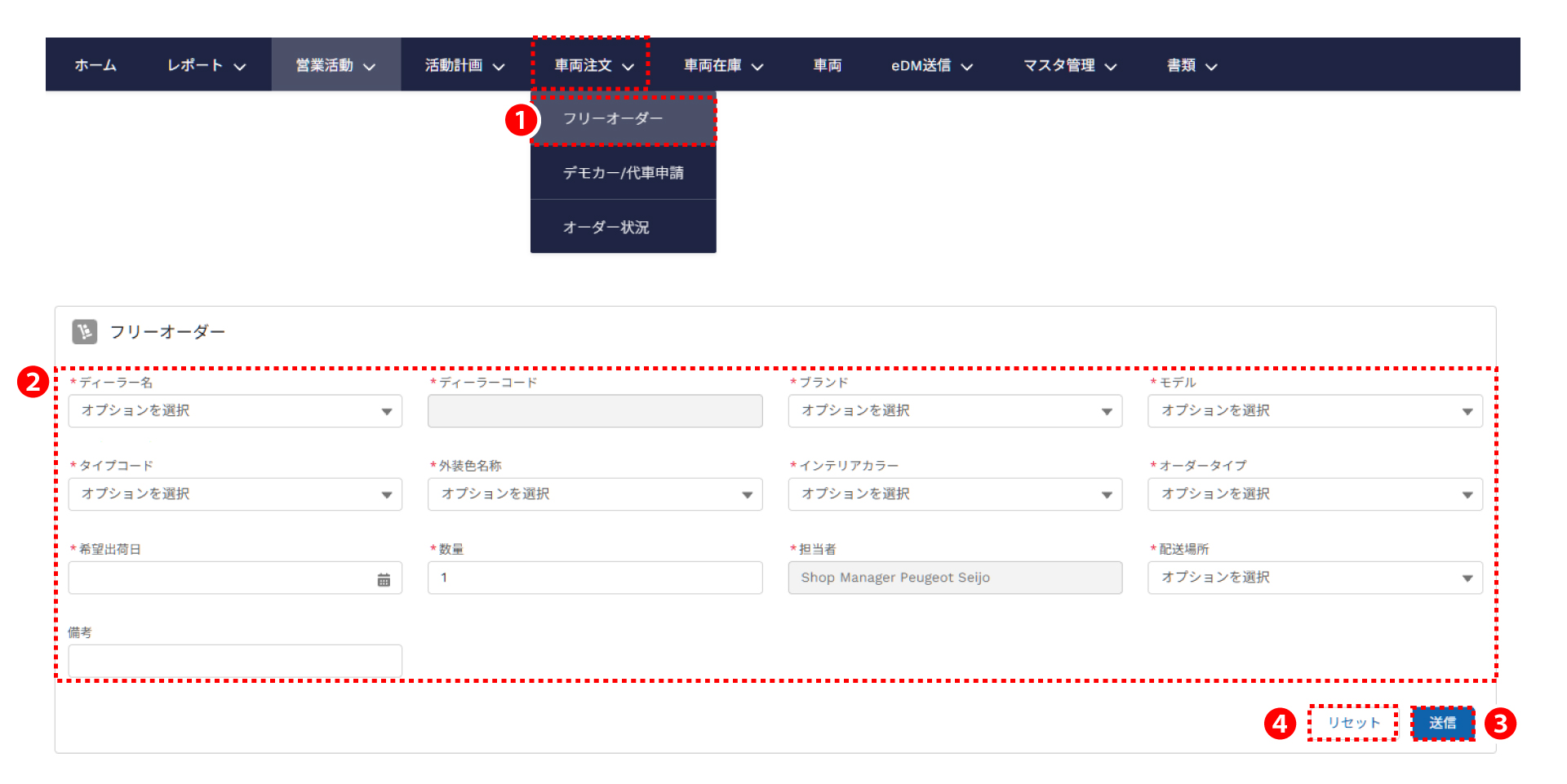Expand the 配送場所 dropdown
Screen dimensions: 1567x784
pos(1315,578)
